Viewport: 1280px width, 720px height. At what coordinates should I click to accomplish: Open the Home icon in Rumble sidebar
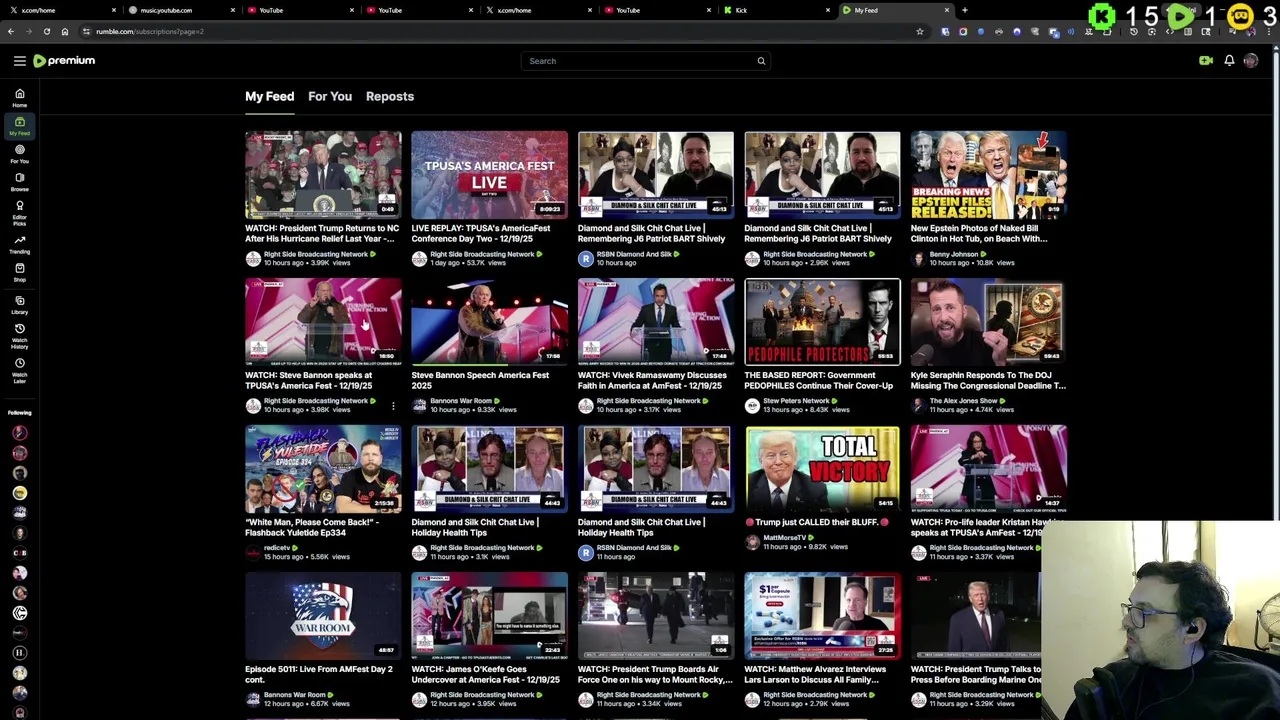coord(19,98)
